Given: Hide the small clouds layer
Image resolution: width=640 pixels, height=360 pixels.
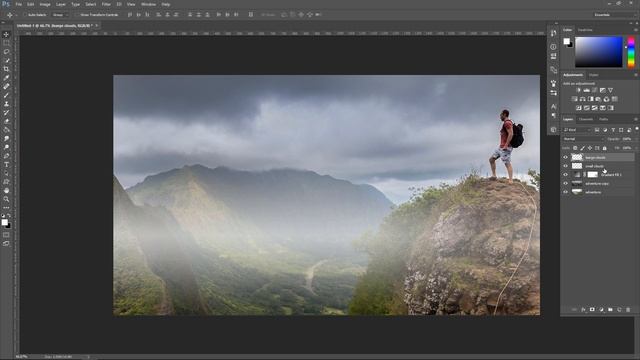Looking at the screenshot, I should pos(566,166).
